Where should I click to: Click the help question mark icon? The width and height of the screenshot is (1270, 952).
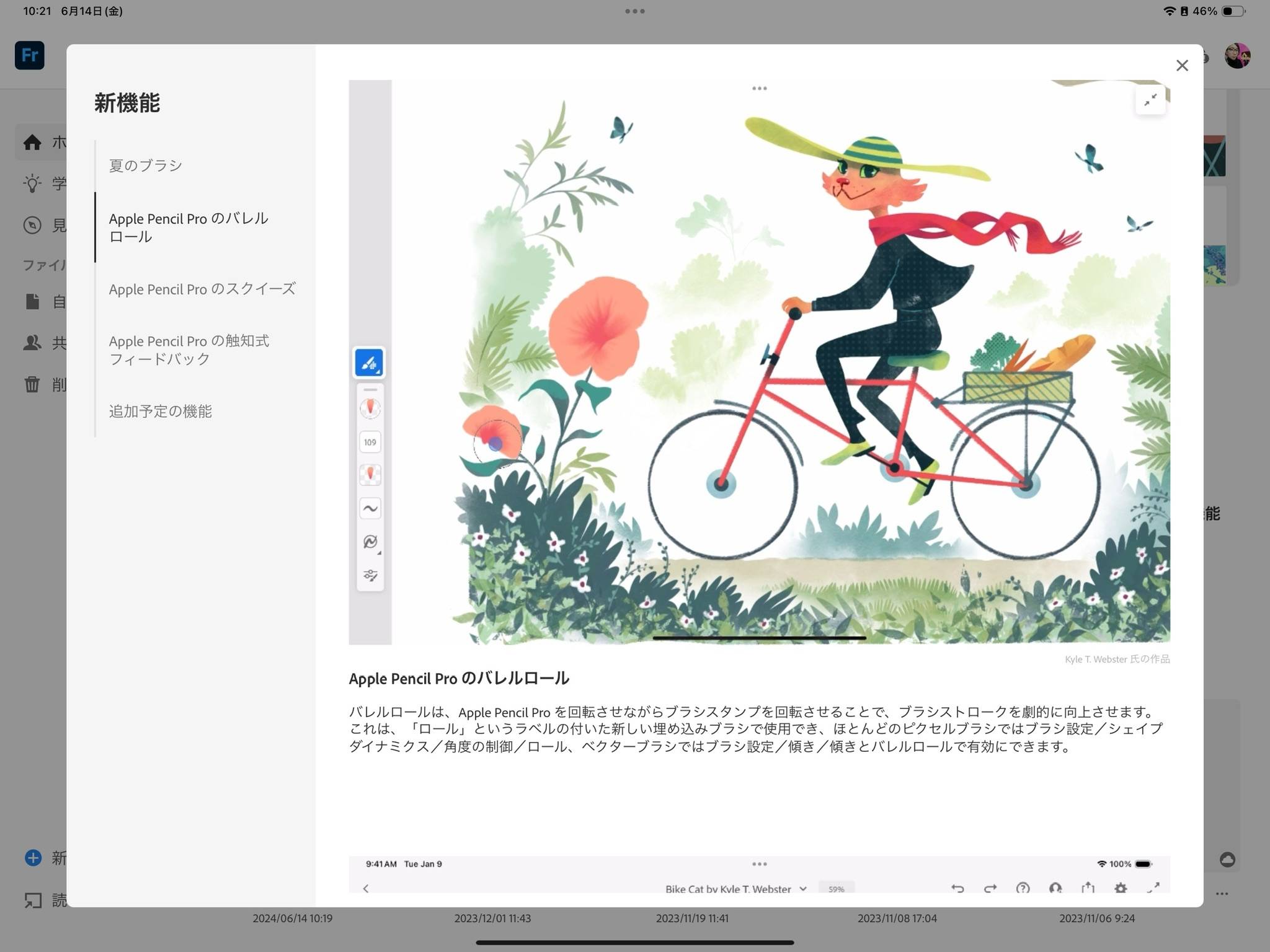1023,888
